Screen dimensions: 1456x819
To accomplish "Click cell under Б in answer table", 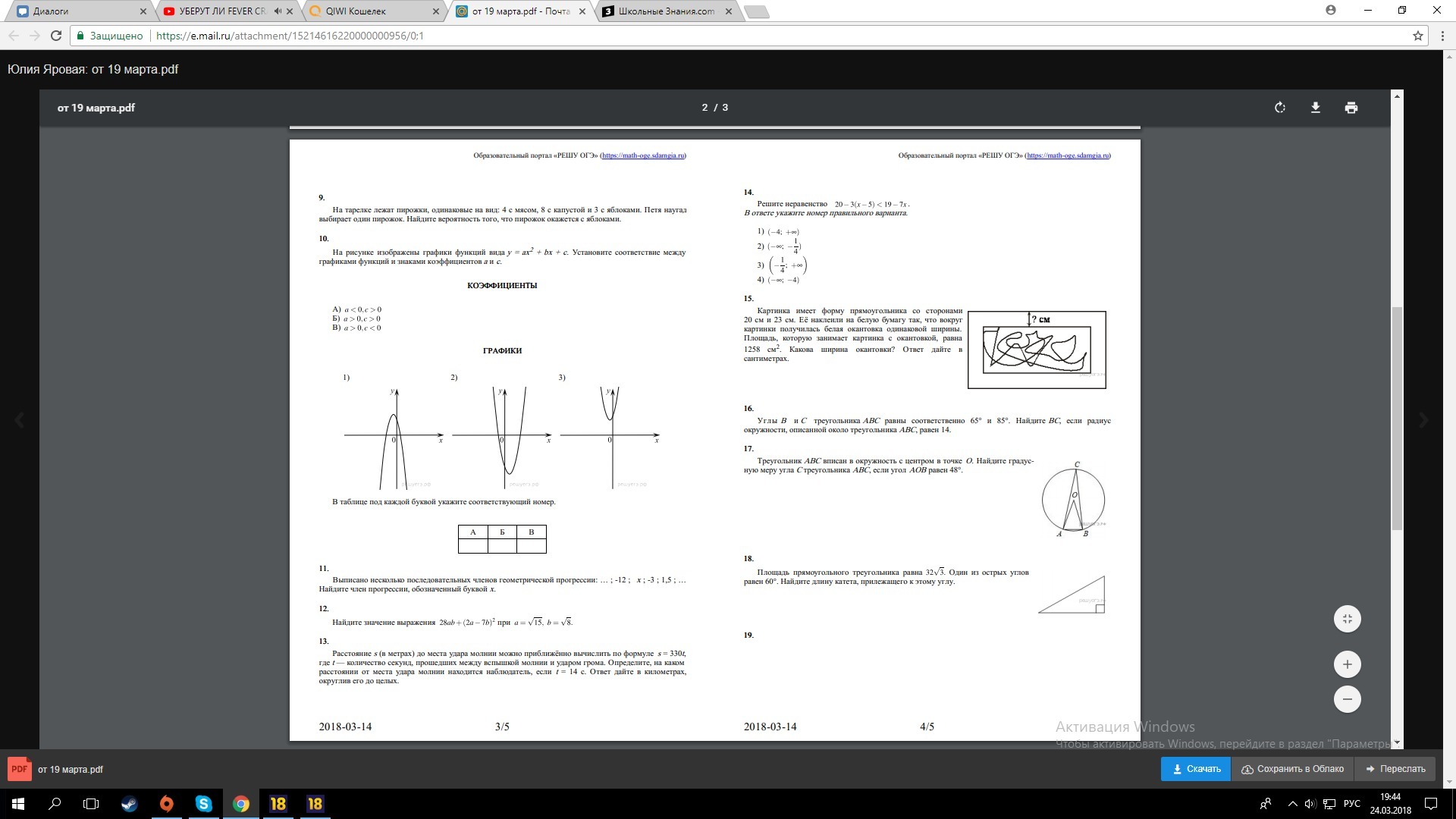I will (x=502, y=546).
